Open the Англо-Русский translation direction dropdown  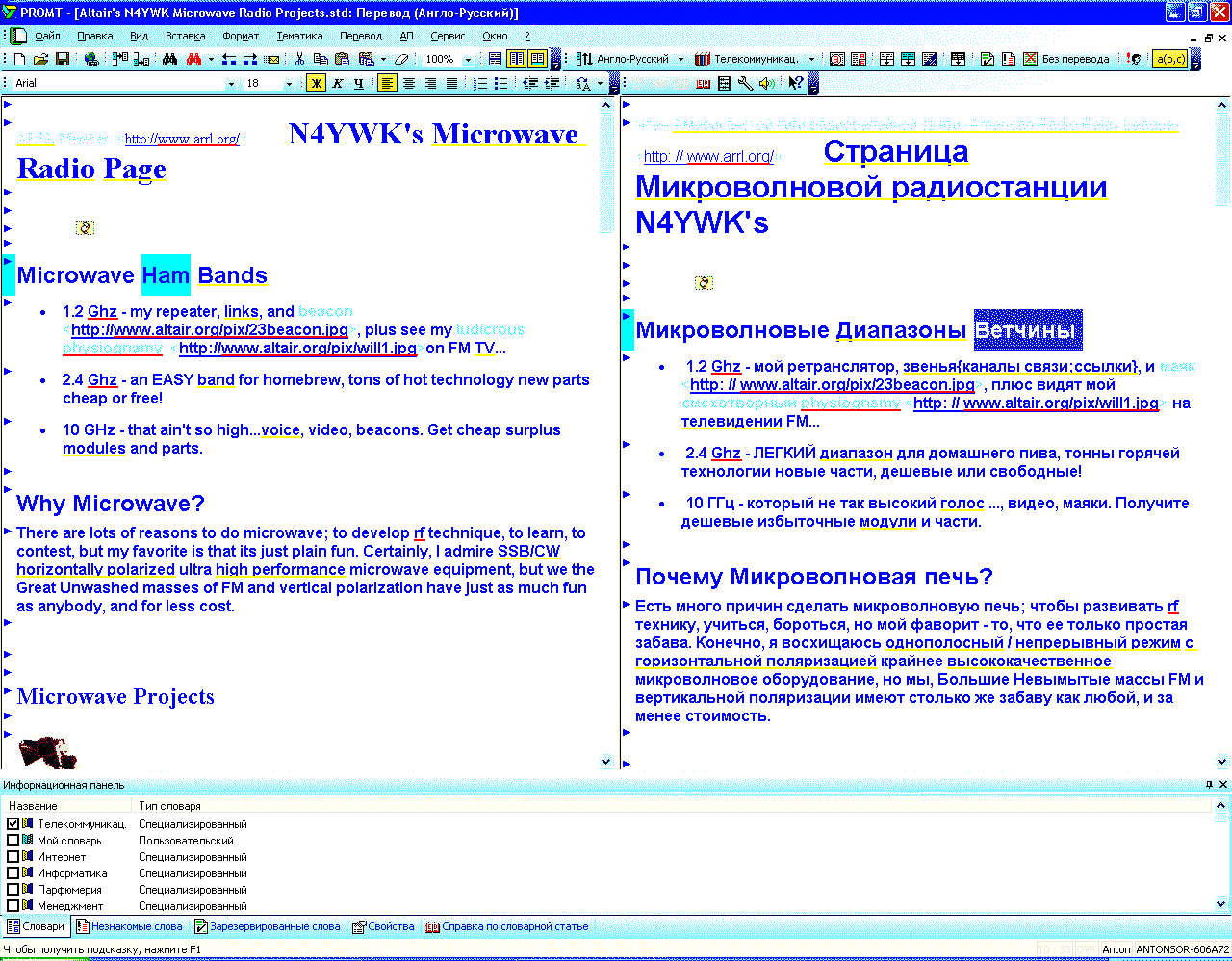[680, 59]
